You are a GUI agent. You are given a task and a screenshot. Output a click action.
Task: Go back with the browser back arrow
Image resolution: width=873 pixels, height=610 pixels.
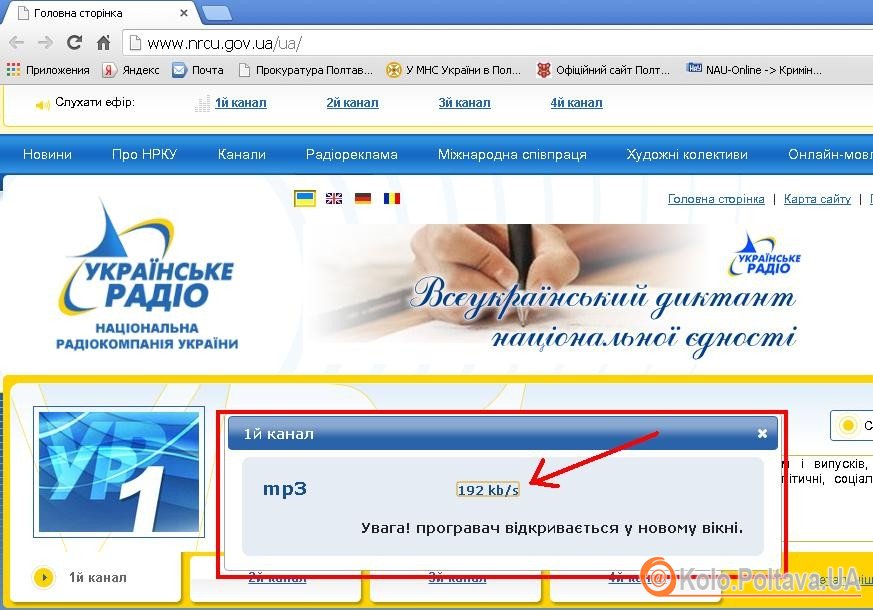point(17,42)
